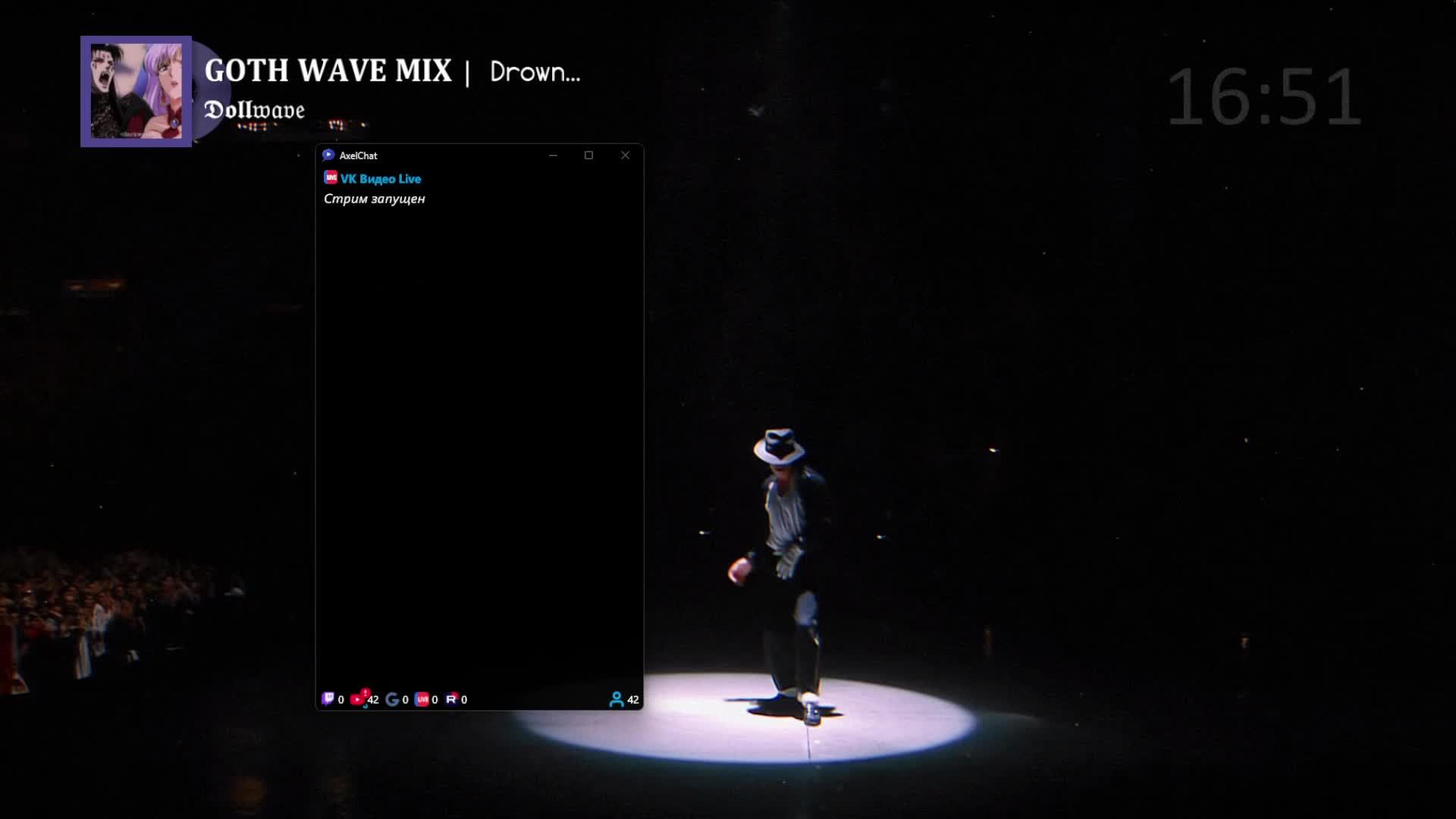Close the AxelChat window

(625, 155)
